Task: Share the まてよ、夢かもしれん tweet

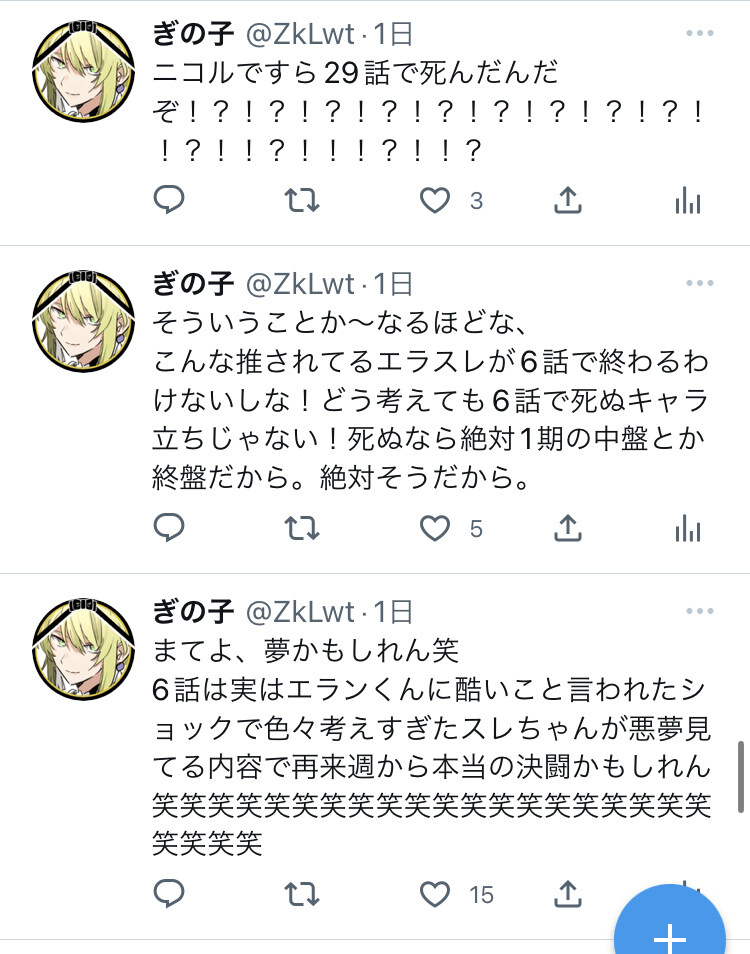Action: point(568,894)
